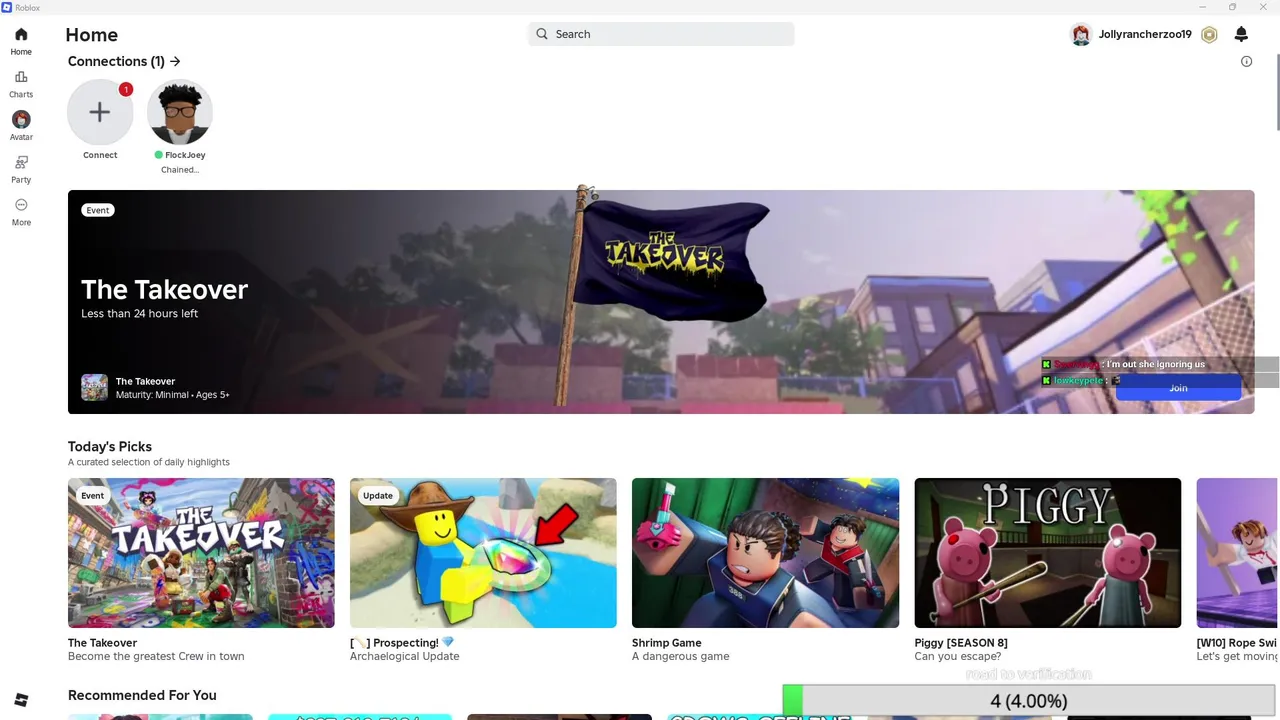This screenshot has width=1280, height=720.
Task: Click 'Become the greatest Crew in town' subtitle
Action: [156, 657]
